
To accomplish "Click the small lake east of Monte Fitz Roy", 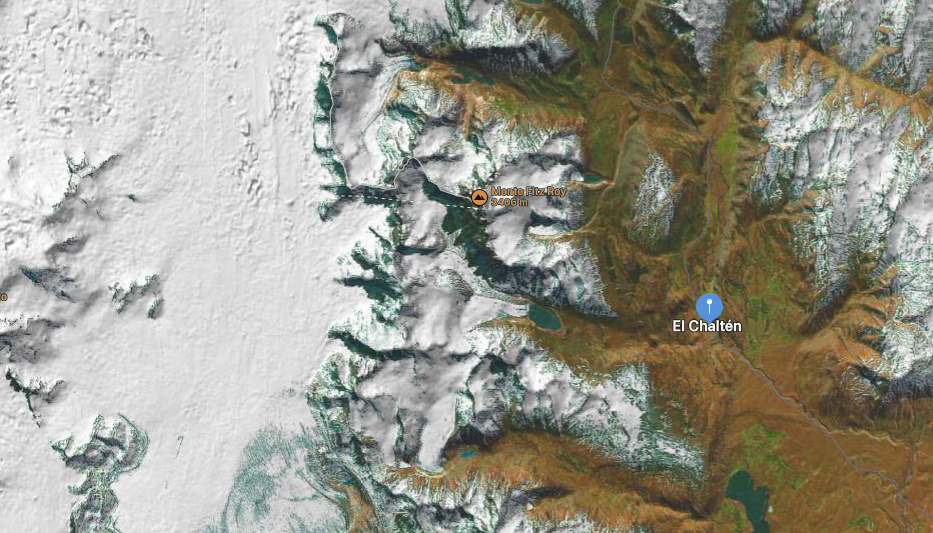I will point(593,178).
